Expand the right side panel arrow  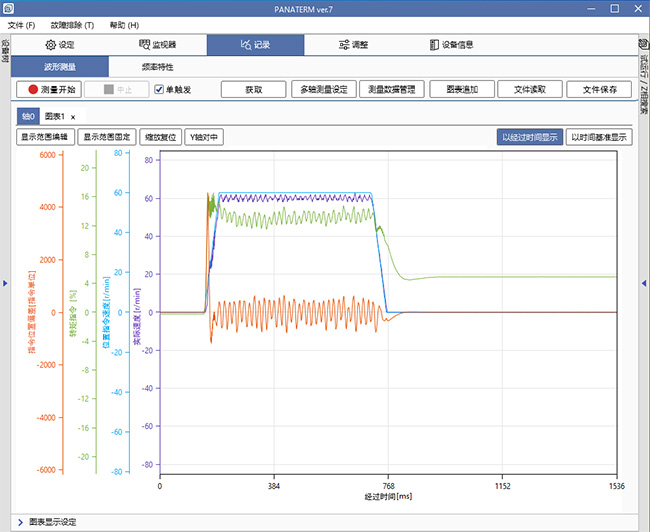(x=644, y=285)
